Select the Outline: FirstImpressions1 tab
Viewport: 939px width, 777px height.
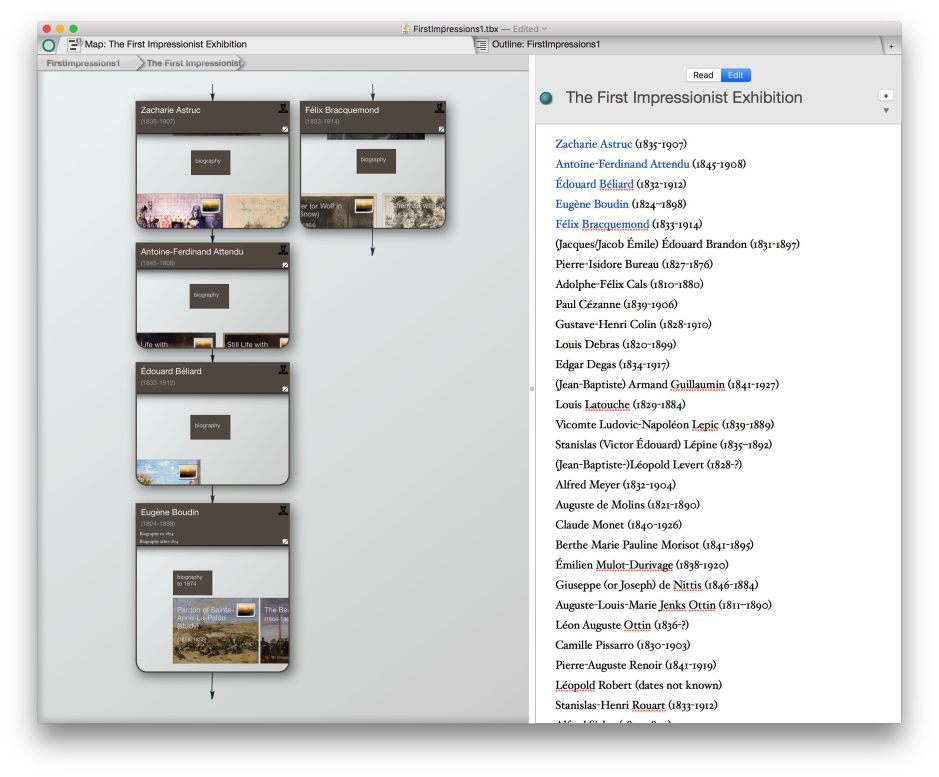[546, 45]
